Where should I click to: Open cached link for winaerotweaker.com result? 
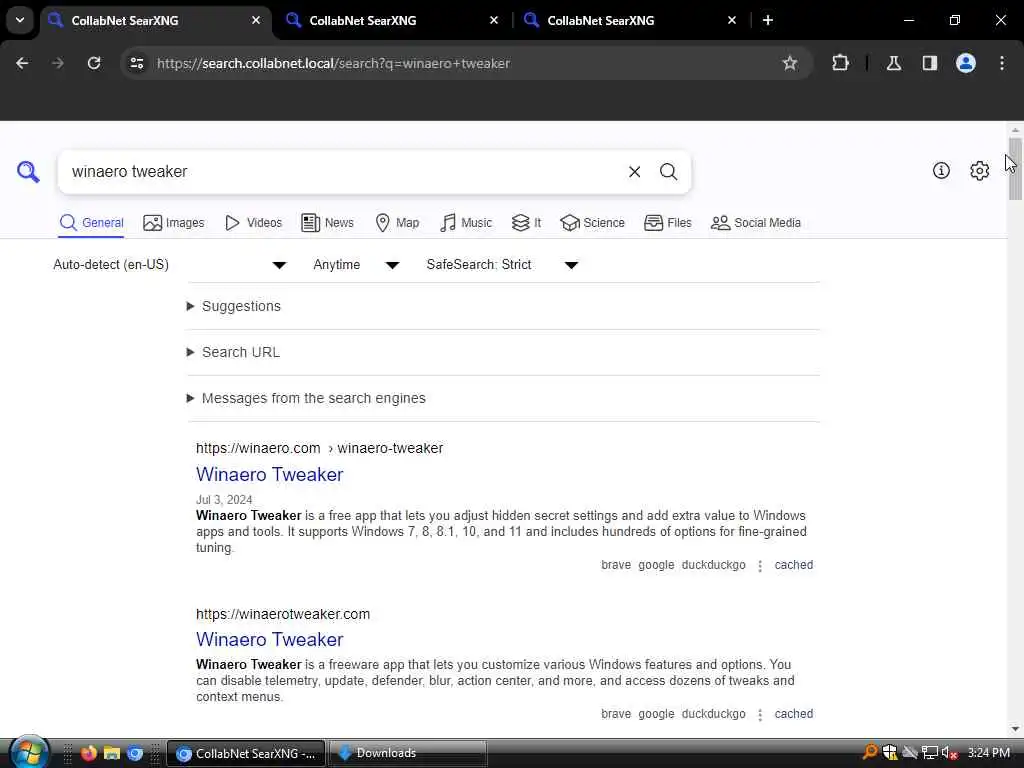point(793,714)
